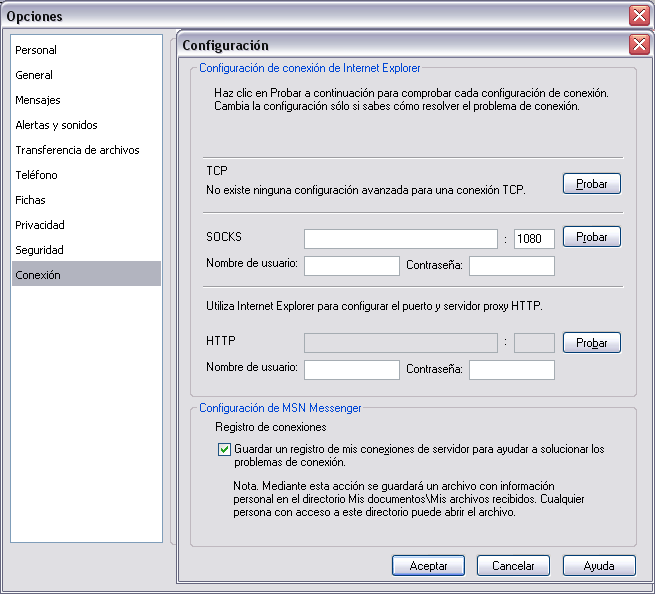Confirm settings with Aceptar
This screenshot has height=594, width=655.
click(428, 566)
